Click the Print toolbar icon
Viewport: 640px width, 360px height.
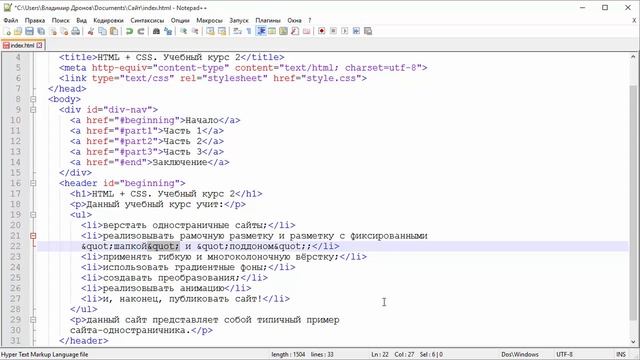tap(76, 31)
